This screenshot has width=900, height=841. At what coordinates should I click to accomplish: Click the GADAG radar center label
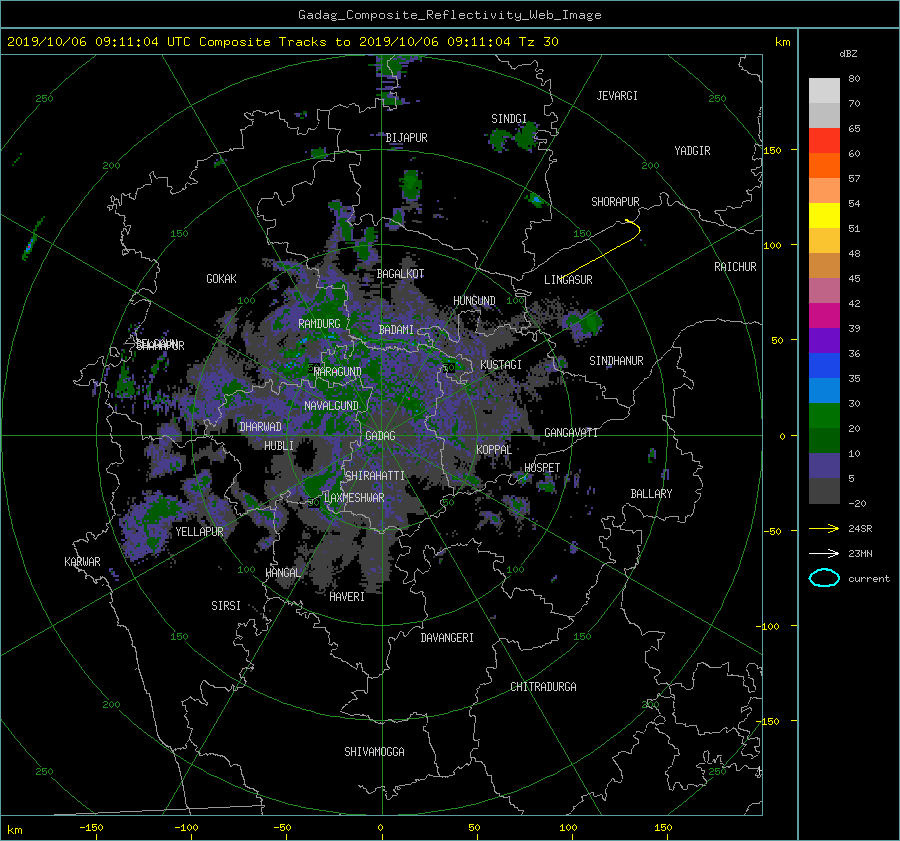click(x=380, y=436)
